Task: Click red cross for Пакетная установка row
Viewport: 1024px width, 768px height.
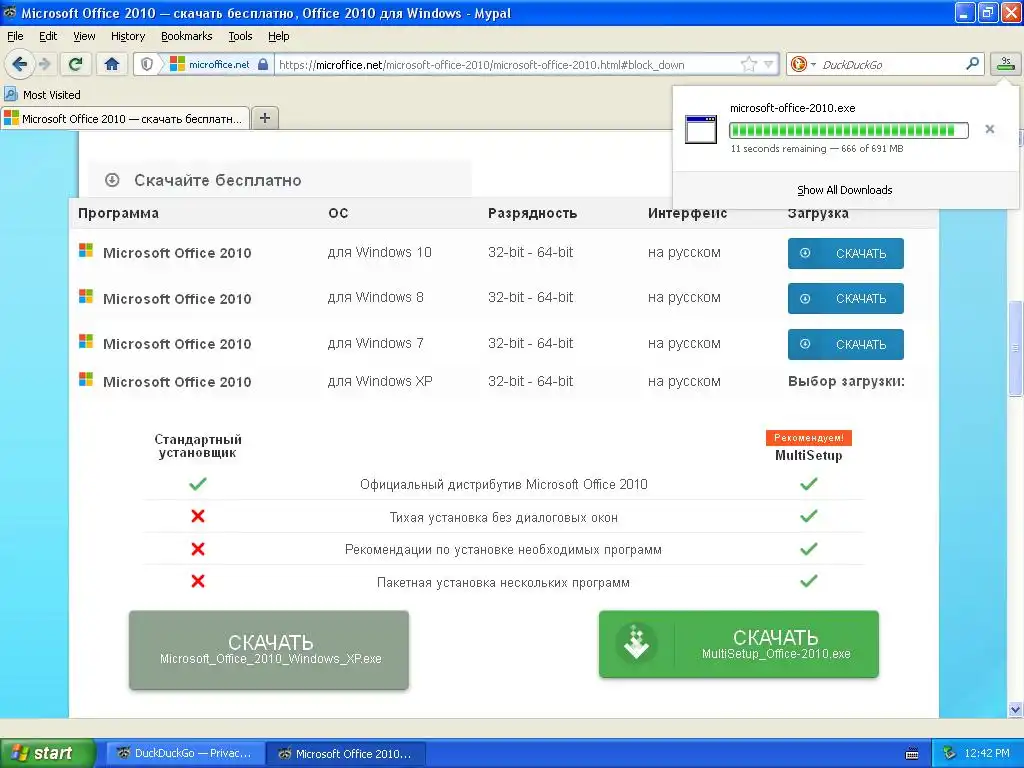Action: (198, 581)
